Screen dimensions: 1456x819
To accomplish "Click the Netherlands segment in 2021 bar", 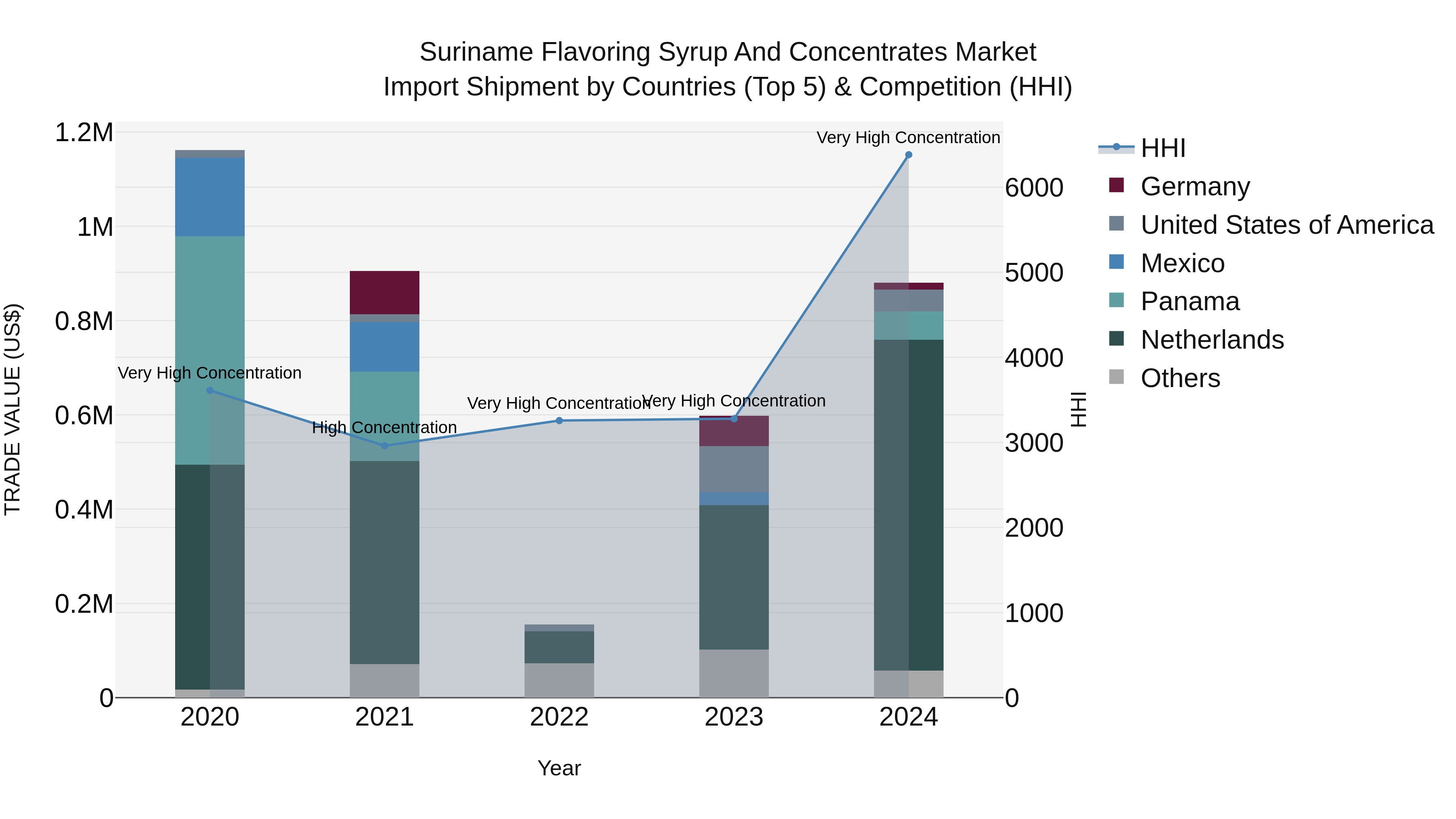I will pos(384,563).
